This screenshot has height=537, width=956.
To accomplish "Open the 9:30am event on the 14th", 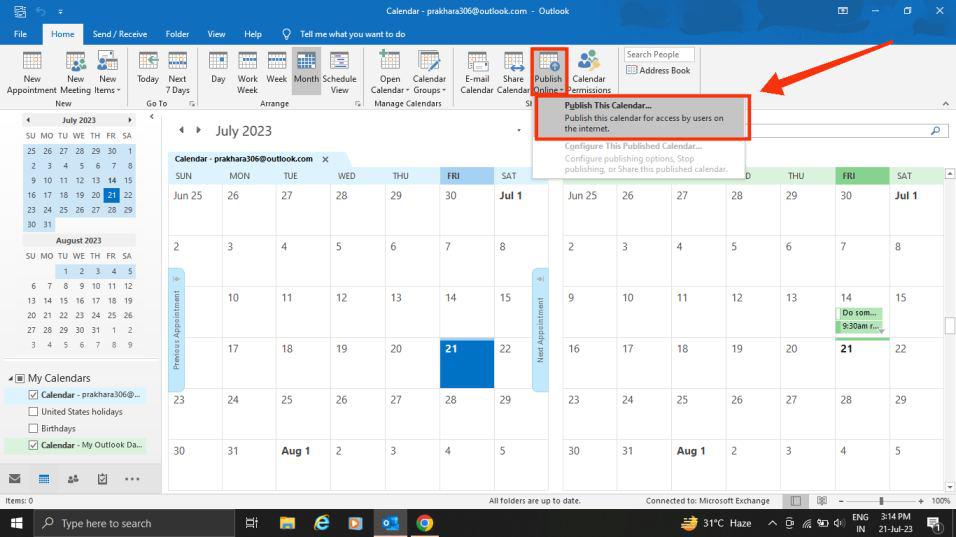I will pyautogui.click(x=858, y=326).
